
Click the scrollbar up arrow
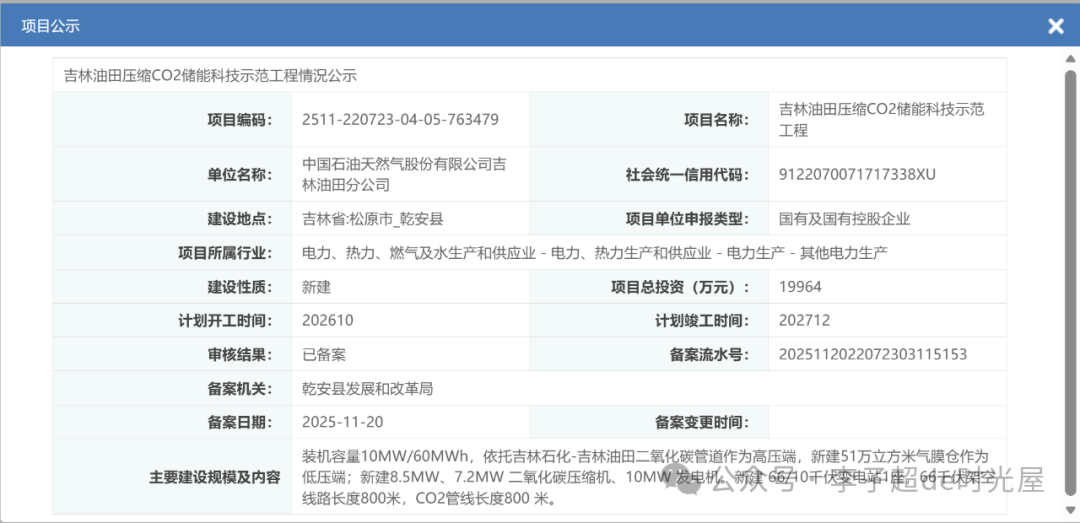[1070, 57]
